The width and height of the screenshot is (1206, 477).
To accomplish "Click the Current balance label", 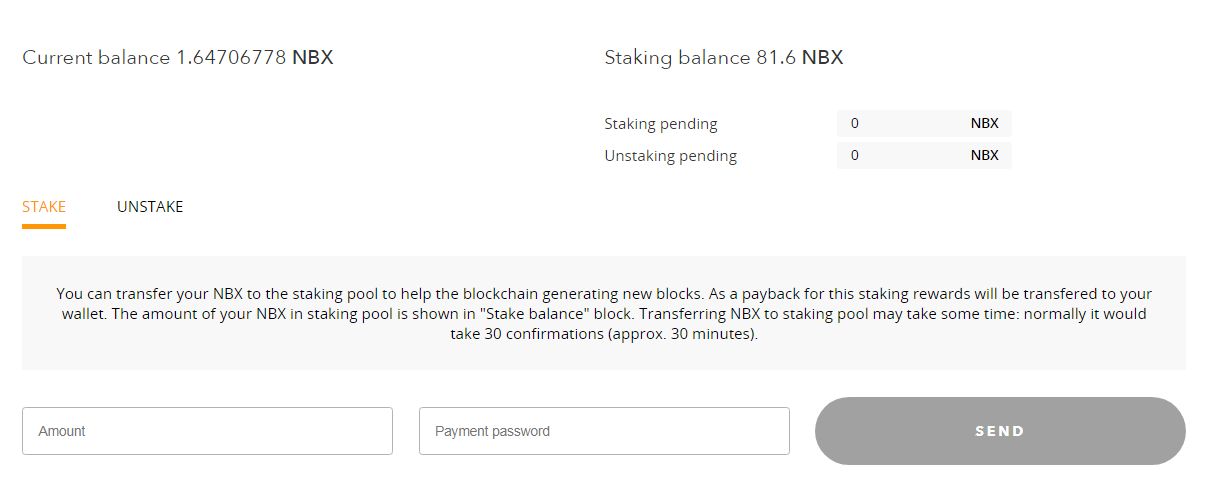I will (x=96, y=58).
